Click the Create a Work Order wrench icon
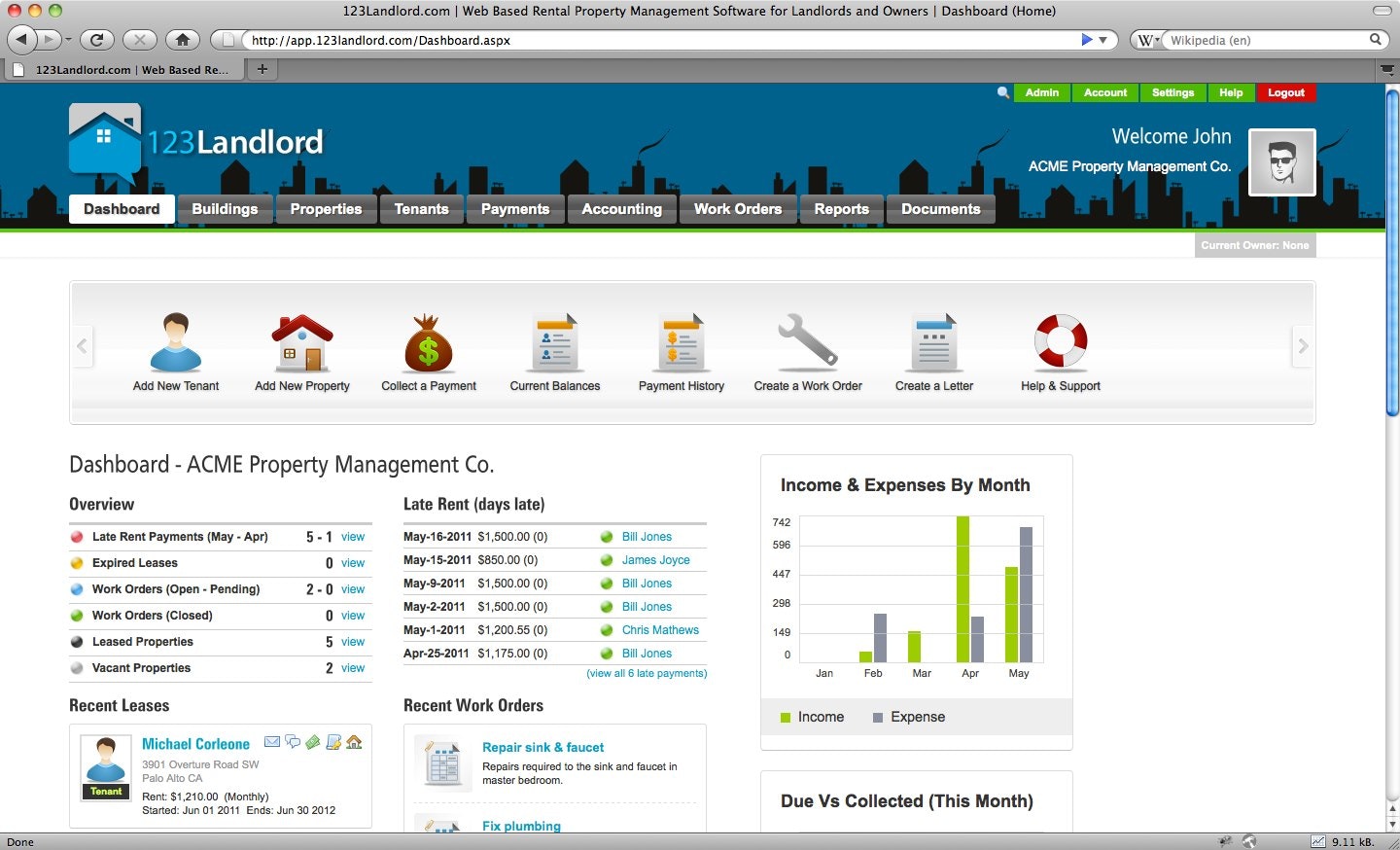This screenshot has width=1400, height=850. [x=808, y=340]
